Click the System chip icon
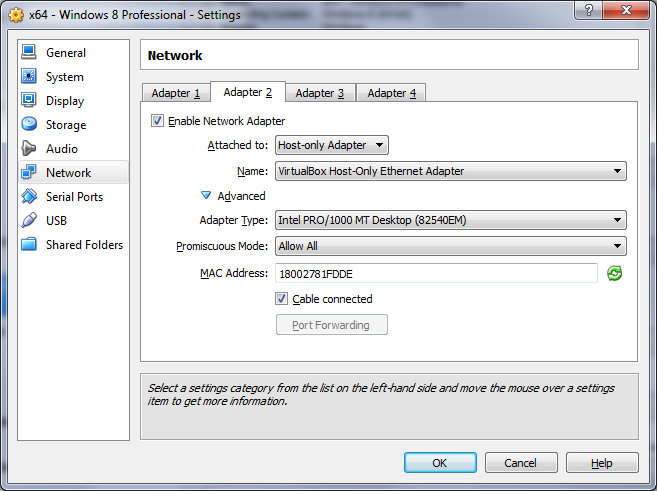 point(28,76)
